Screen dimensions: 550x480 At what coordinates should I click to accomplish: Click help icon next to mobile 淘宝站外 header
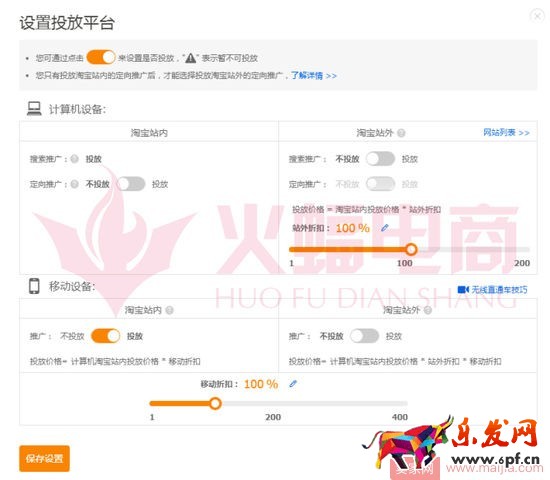pos(428,310)
